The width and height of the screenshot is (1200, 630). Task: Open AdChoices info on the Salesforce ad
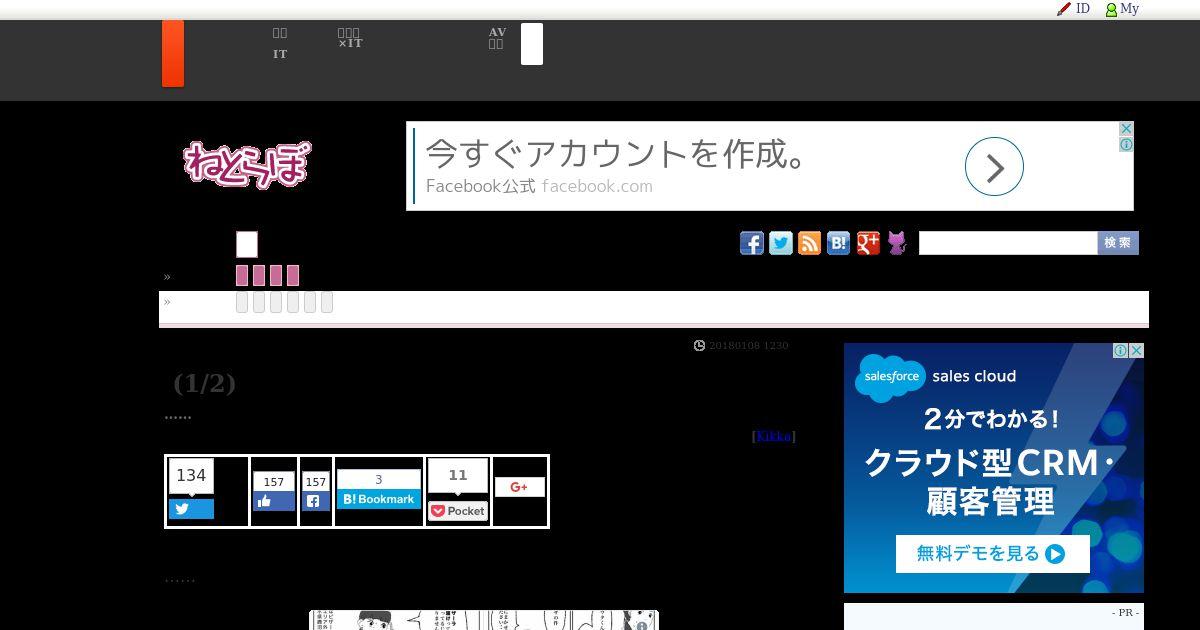1122,351
